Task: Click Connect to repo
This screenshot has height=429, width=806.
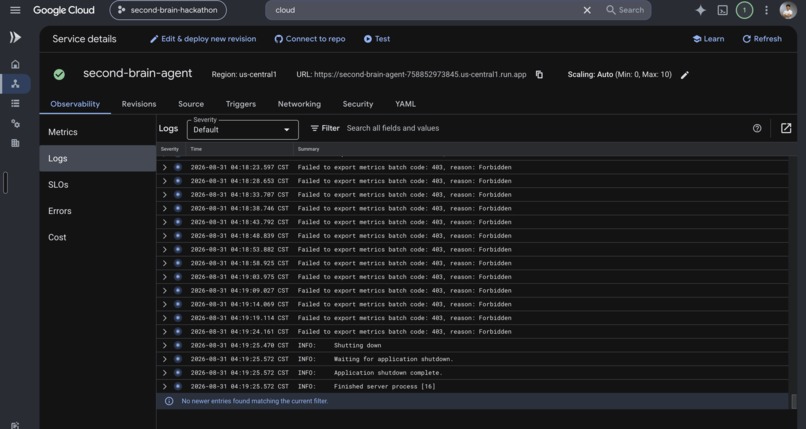Action: tap(309, 39)
